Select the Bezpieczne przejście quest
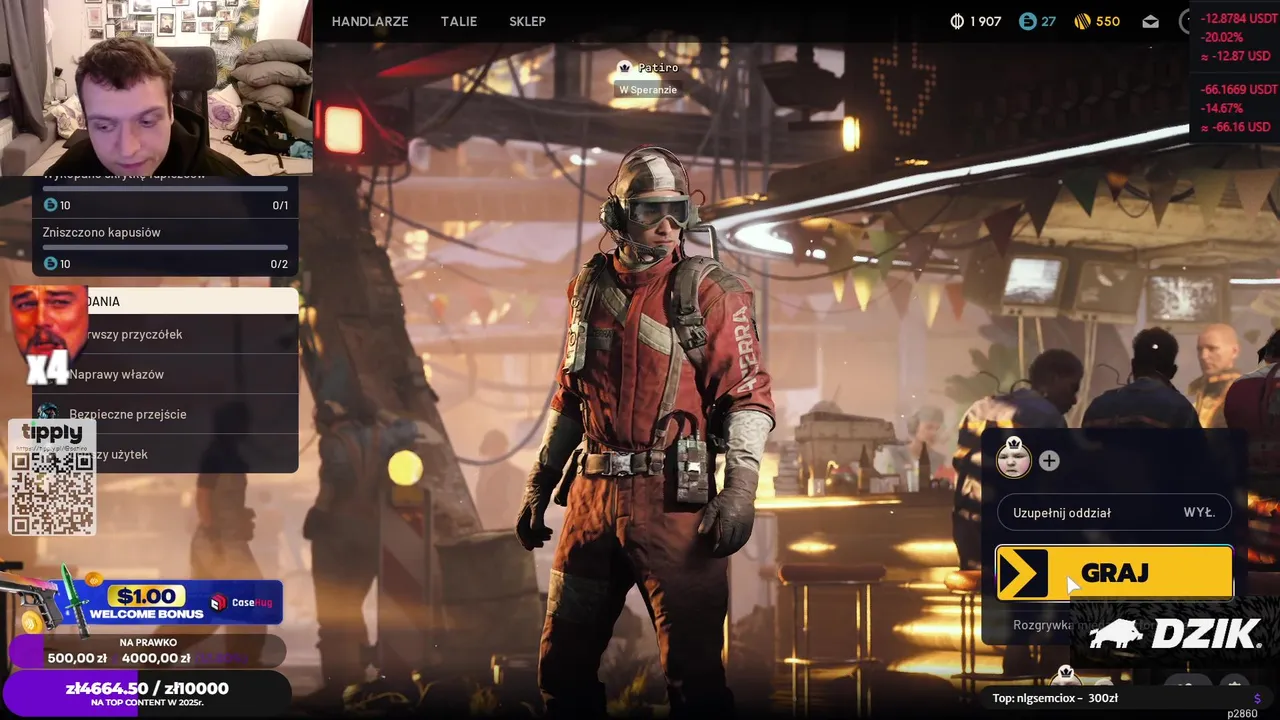1280x720 pixels. click(166, 414)
